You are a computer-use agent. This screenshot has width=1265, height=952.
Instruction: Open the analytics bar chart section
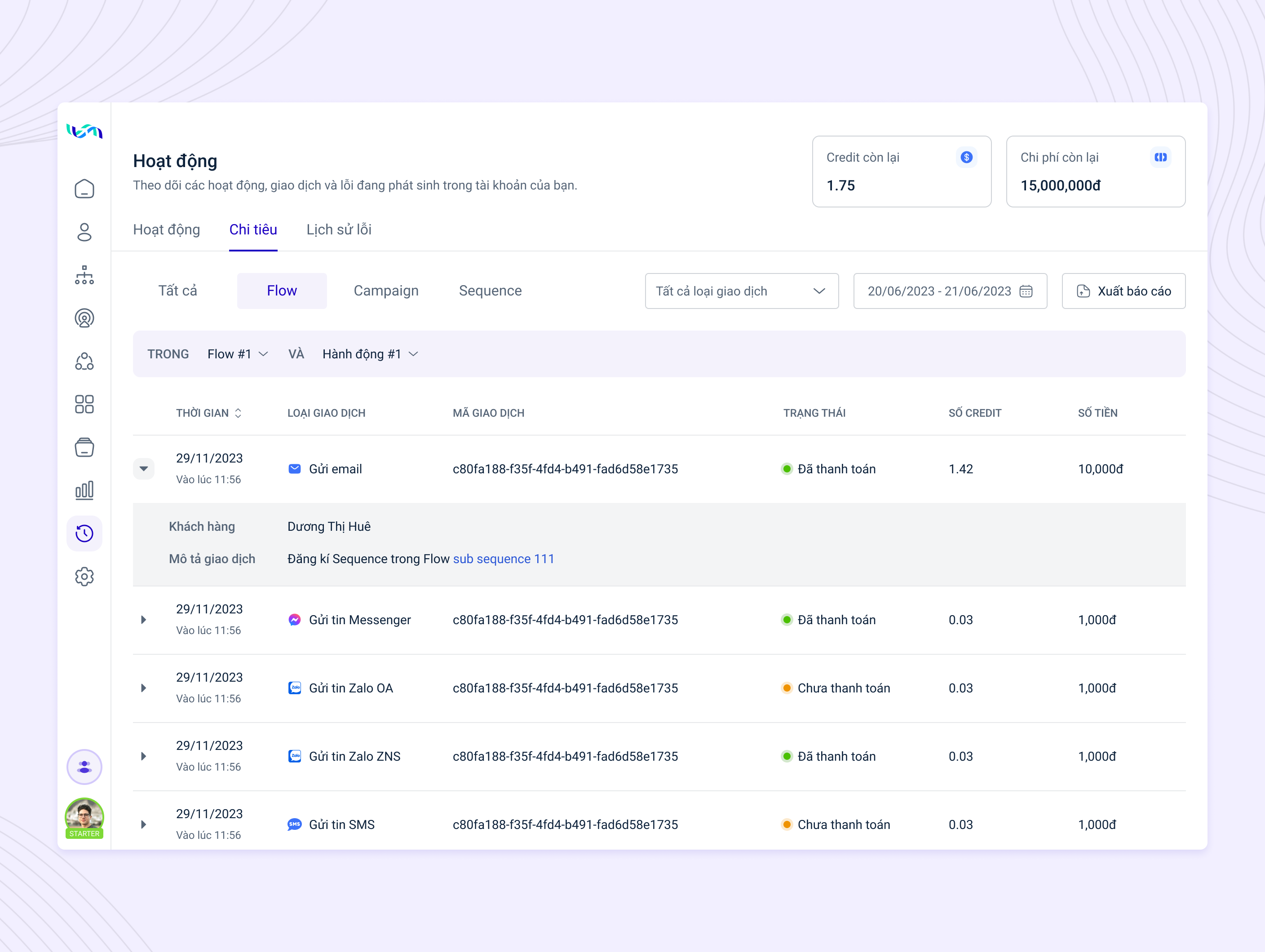click(84, 490)
